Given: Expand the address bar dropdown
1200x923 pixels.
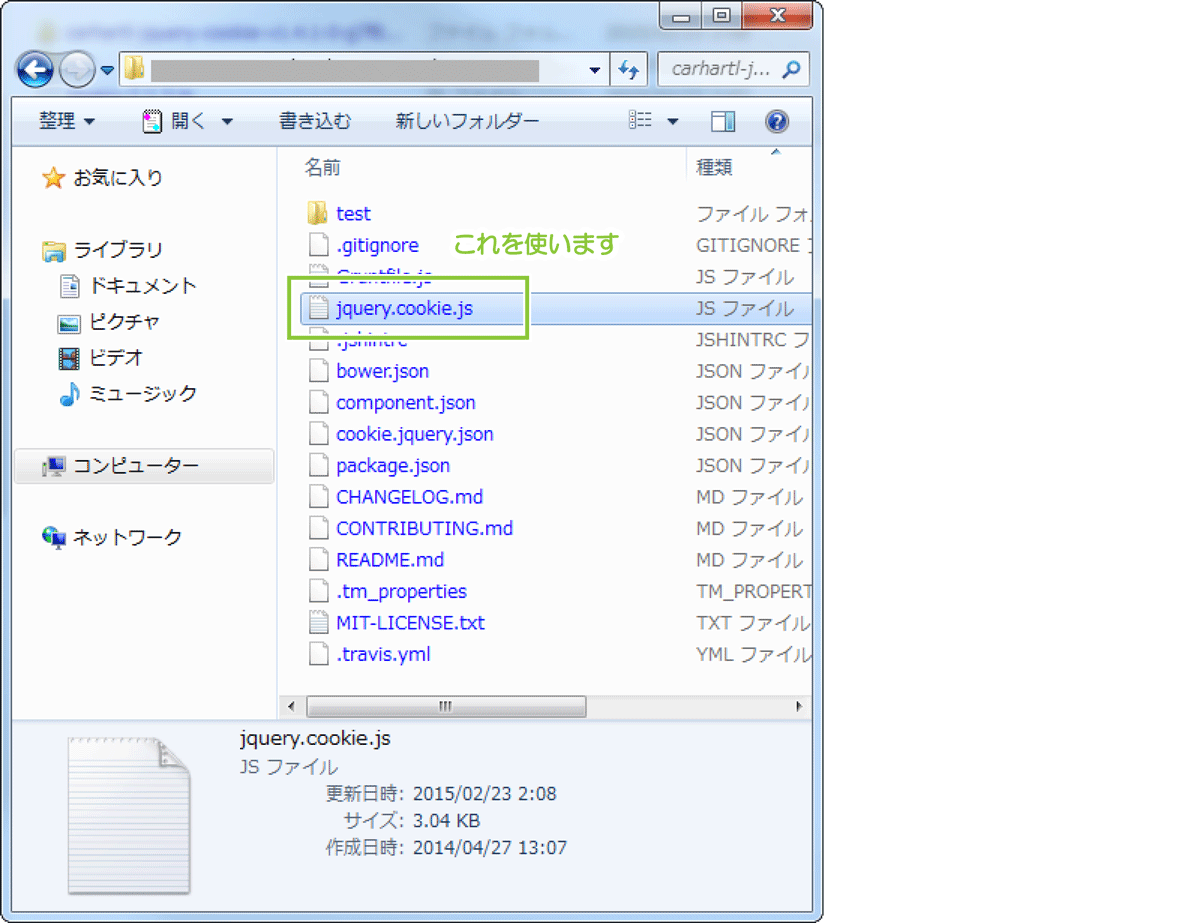Looking at the screenshot, I should pyautogui.click(x=596, y=69).
